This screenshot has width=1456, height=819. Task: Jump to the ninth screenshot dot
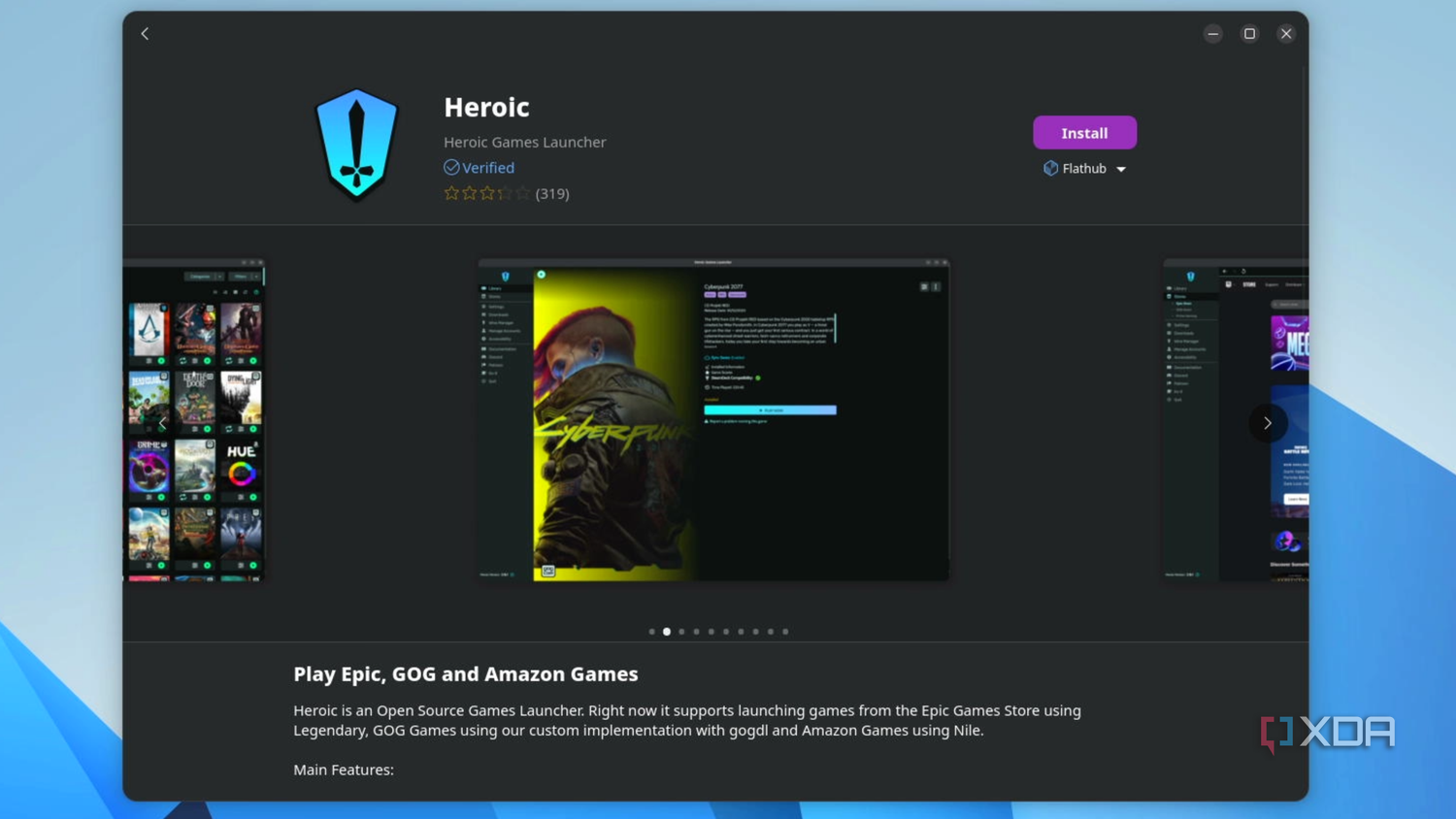(771, 632)
